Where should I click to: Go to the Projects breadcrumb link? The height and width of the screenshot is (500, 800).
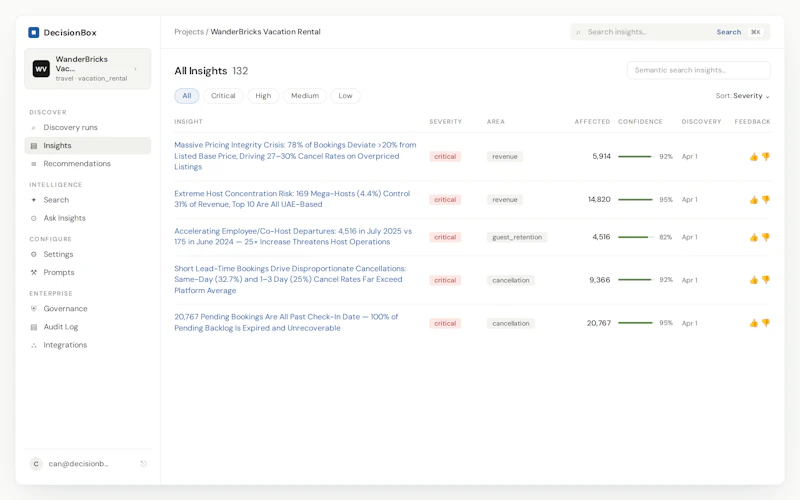pos(189,32)
